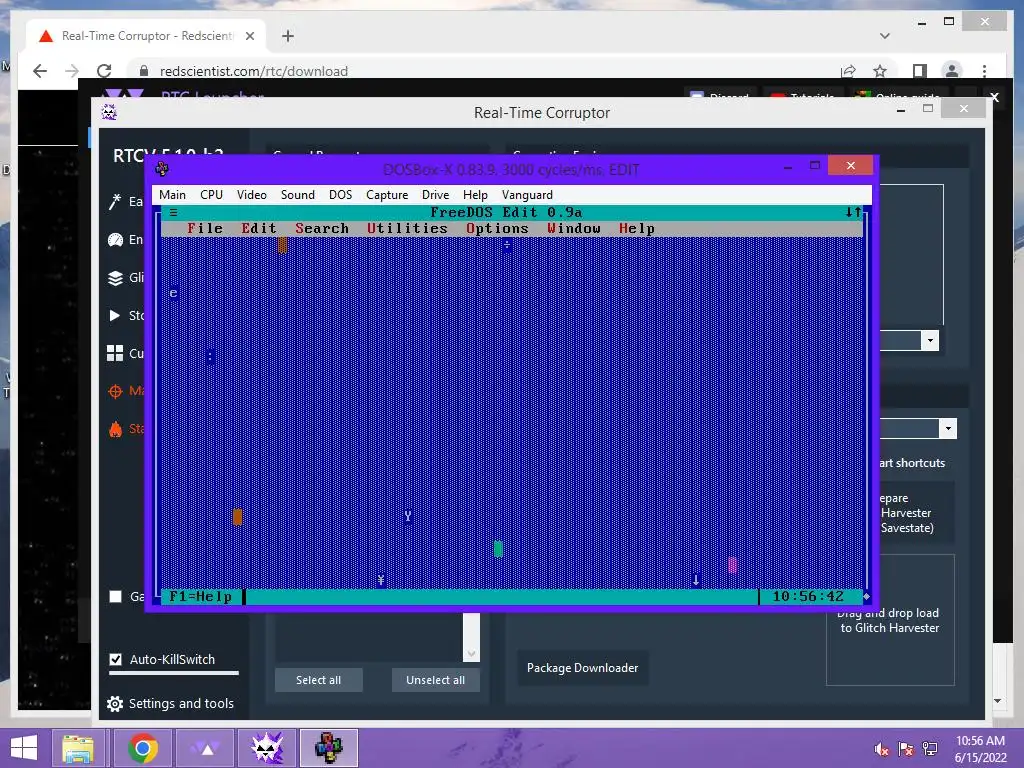This screenshot has width=1024, height=768.
Task: Open the Sound menu in DOSBox-X
Action: tap(298, 195)
